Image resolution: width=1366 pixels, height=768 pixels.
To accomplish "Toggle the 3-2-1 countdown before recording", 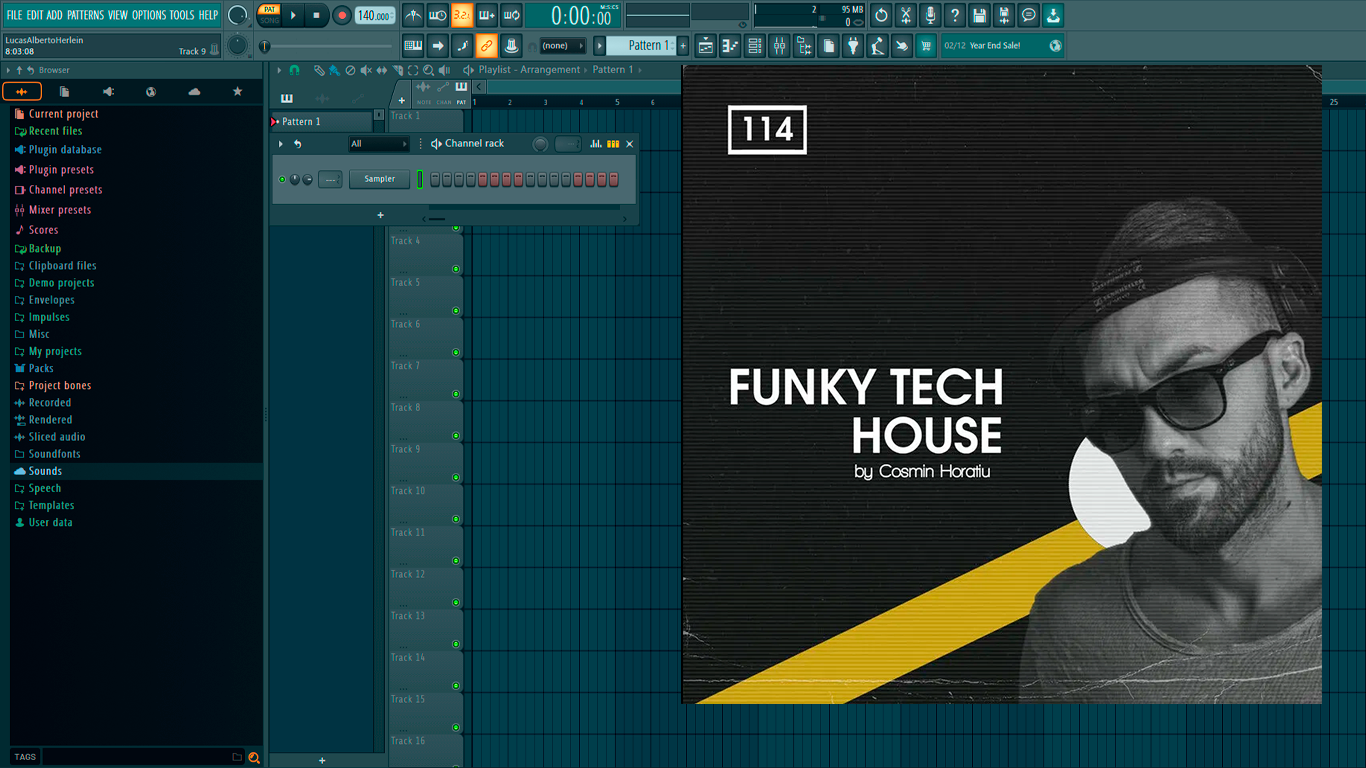I will pos(462,15).
